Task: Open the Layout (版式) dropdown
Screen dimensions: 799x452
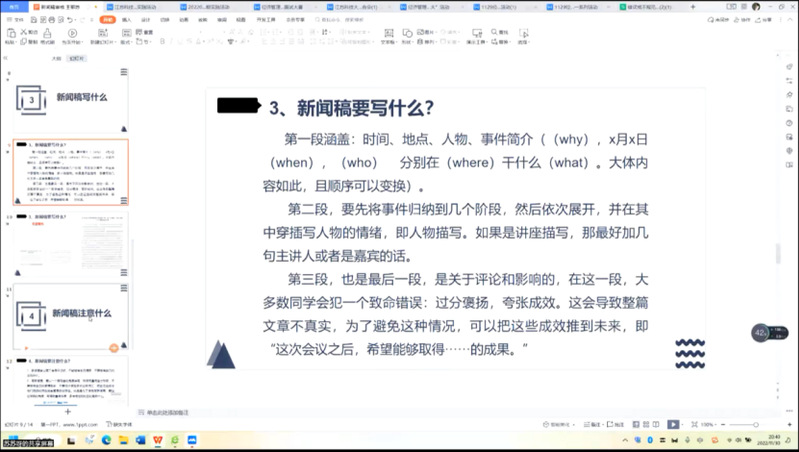Action: pyautogui.click(x=125, y=43)
